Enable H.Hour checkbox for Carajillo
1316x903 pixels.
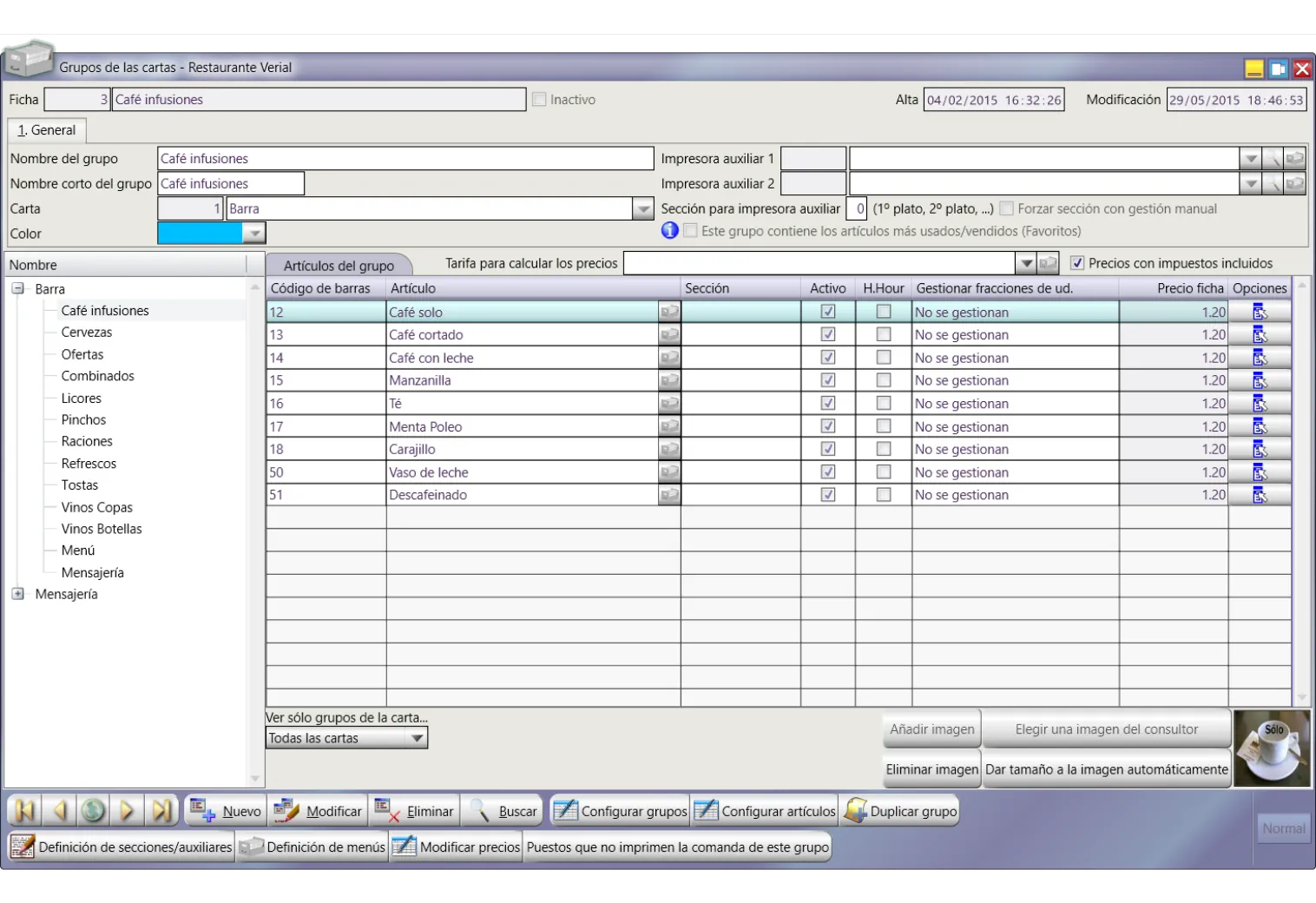click(884, 449)
